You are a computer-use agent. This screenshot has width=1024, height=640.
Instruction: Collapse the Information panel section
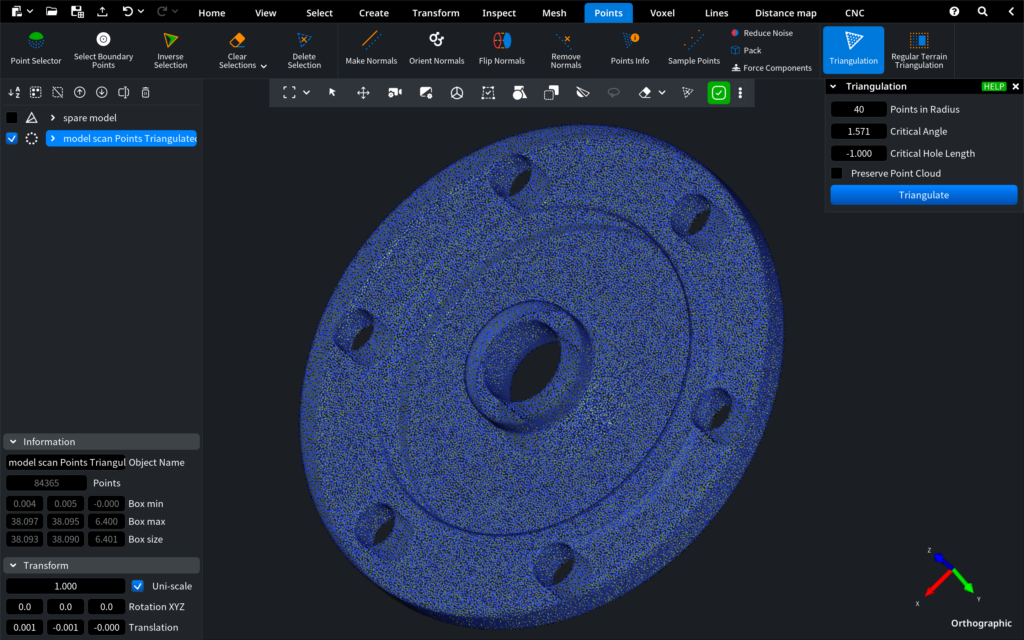click(12, 442)
